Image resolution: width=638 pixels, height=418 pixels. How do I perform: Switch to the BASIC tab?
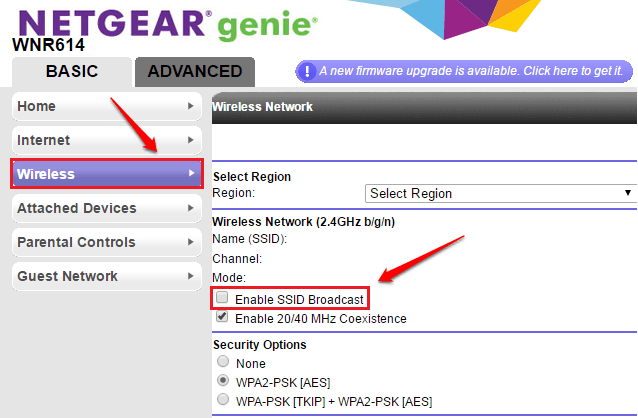point(71,71)
